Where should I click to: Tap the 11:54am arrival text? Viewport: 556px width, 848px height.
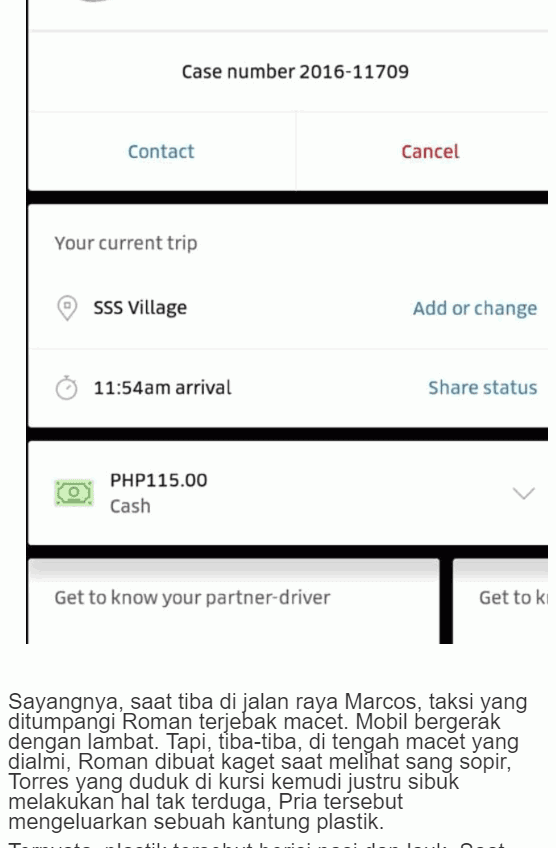coord(162,387)
